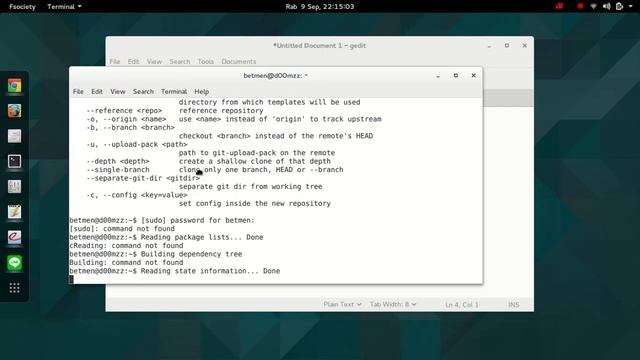Open gedit View menu
The width and height of the screenshot is (640, 360).
(154, 62)
